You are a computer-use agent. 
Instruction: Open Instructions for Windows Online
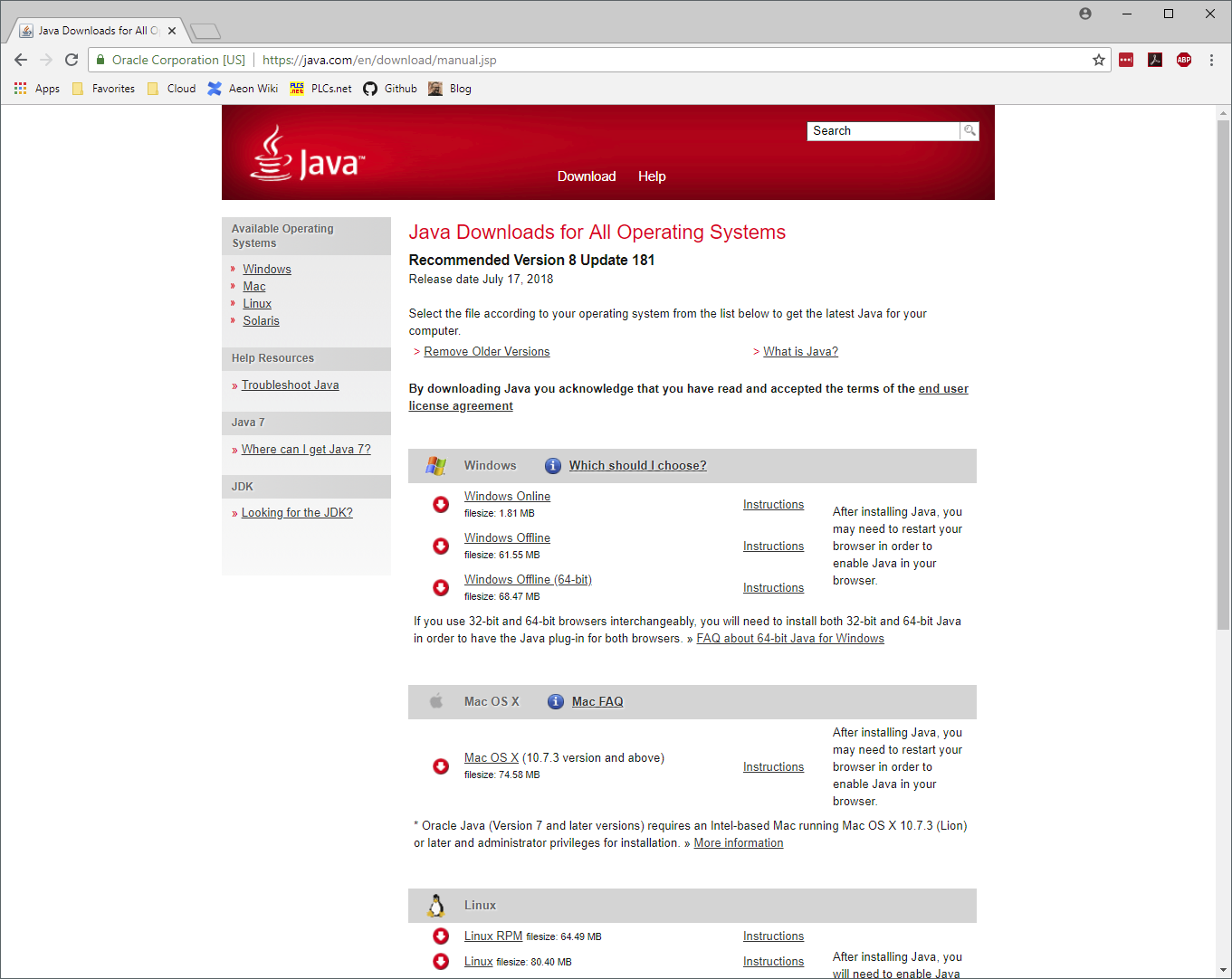tap(773, 505)
